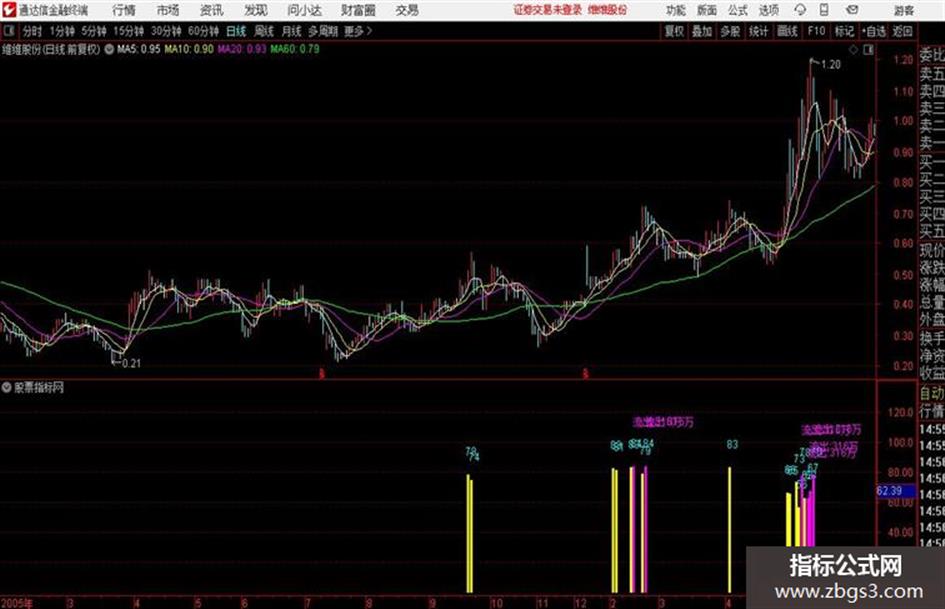Open the 选项 menu
Screen dimensions: 945x609
tap(768, 10)
